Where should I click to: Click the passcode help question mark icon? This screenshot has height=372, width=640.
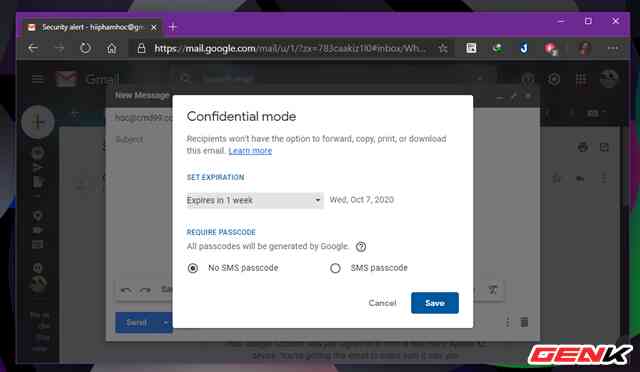361,247
